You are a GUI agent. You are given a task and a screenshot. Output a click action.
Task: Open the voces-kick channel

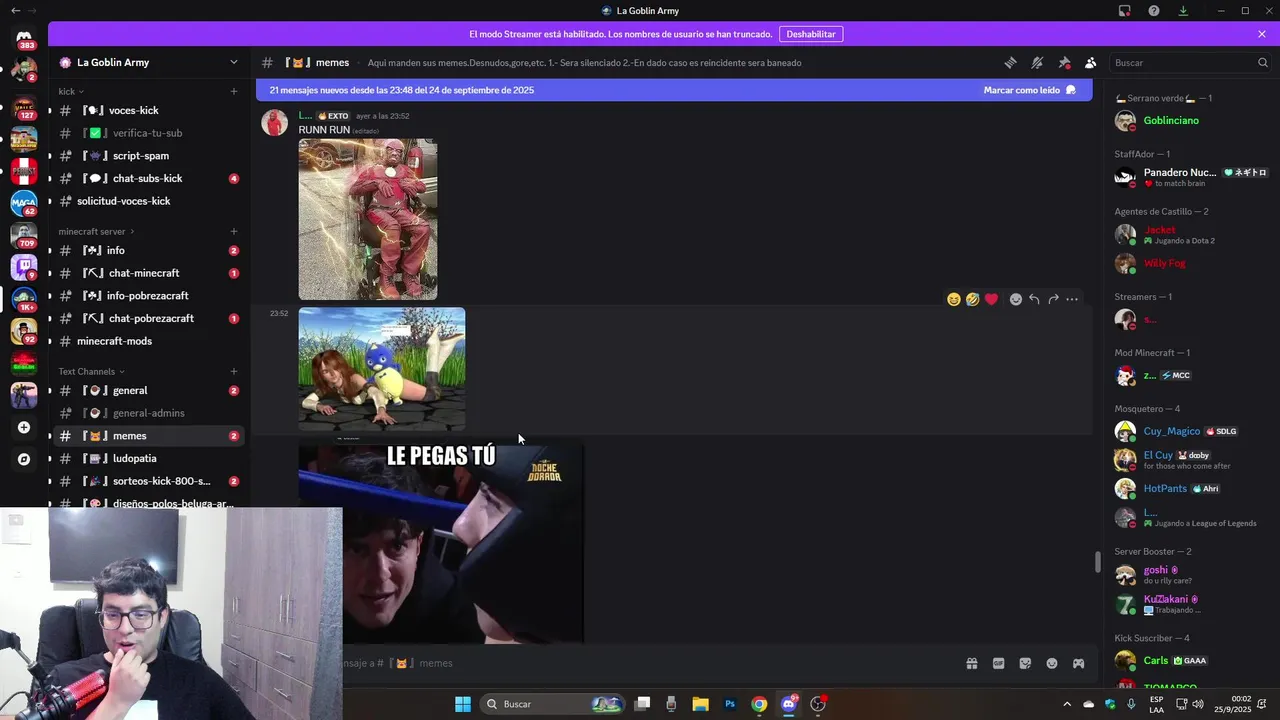[x=150, y=110]
